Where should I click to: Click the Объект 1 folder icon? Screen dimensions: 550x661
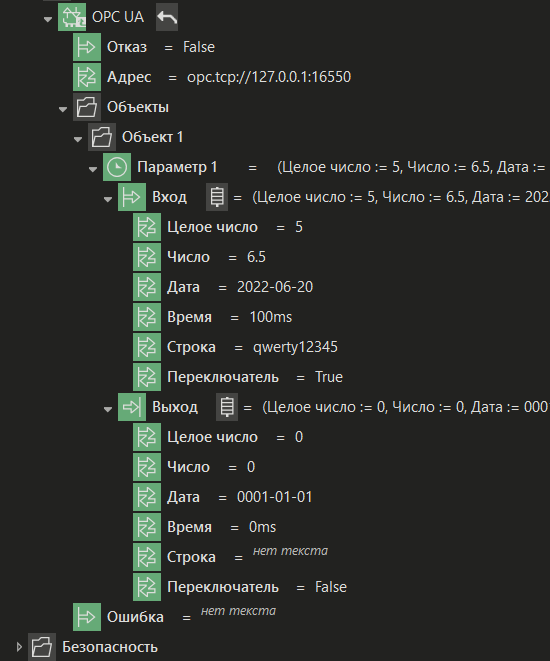coord(102,137)
